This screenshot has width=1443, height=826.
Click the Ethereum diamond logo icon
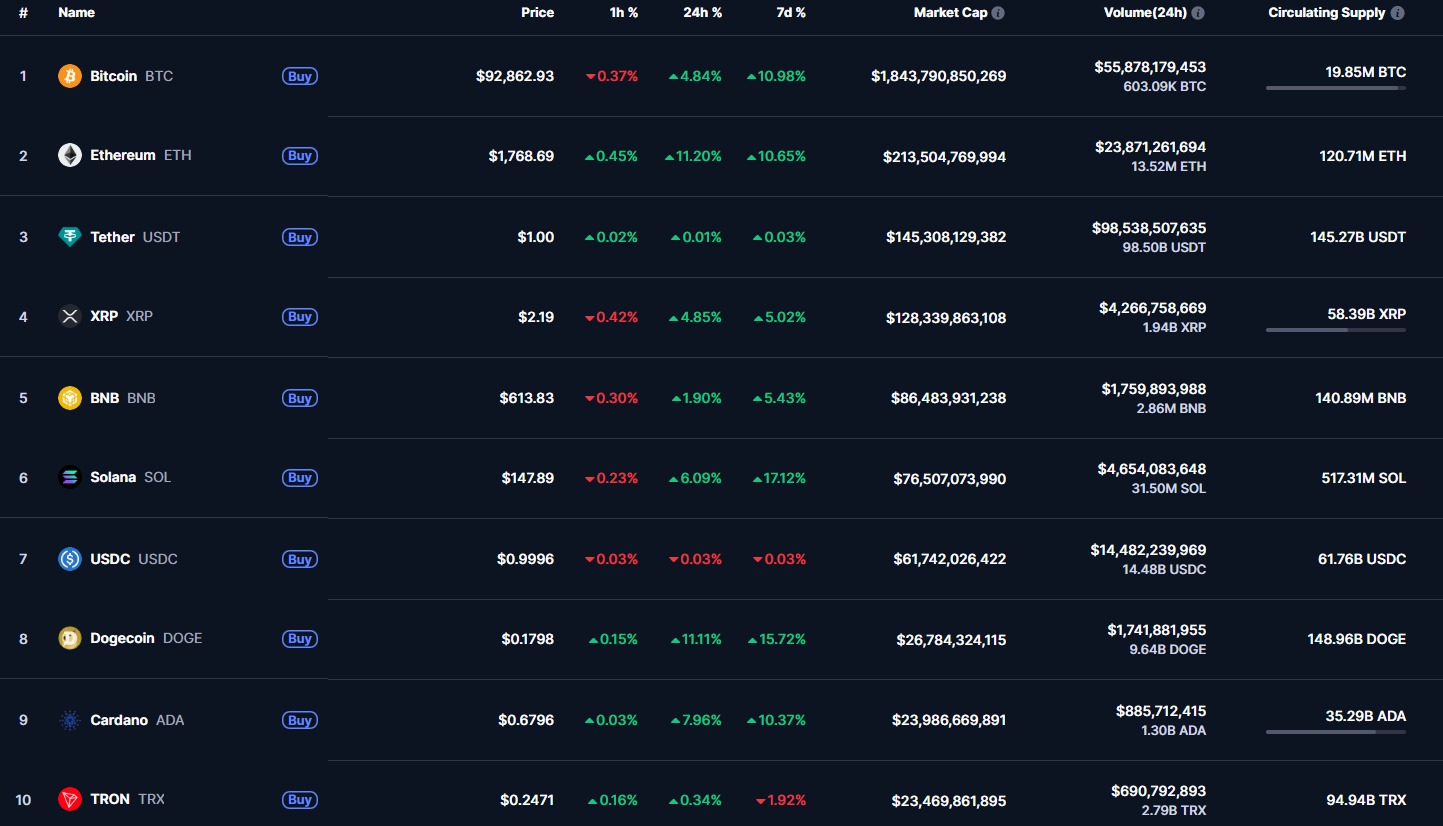tap(69, 155)
